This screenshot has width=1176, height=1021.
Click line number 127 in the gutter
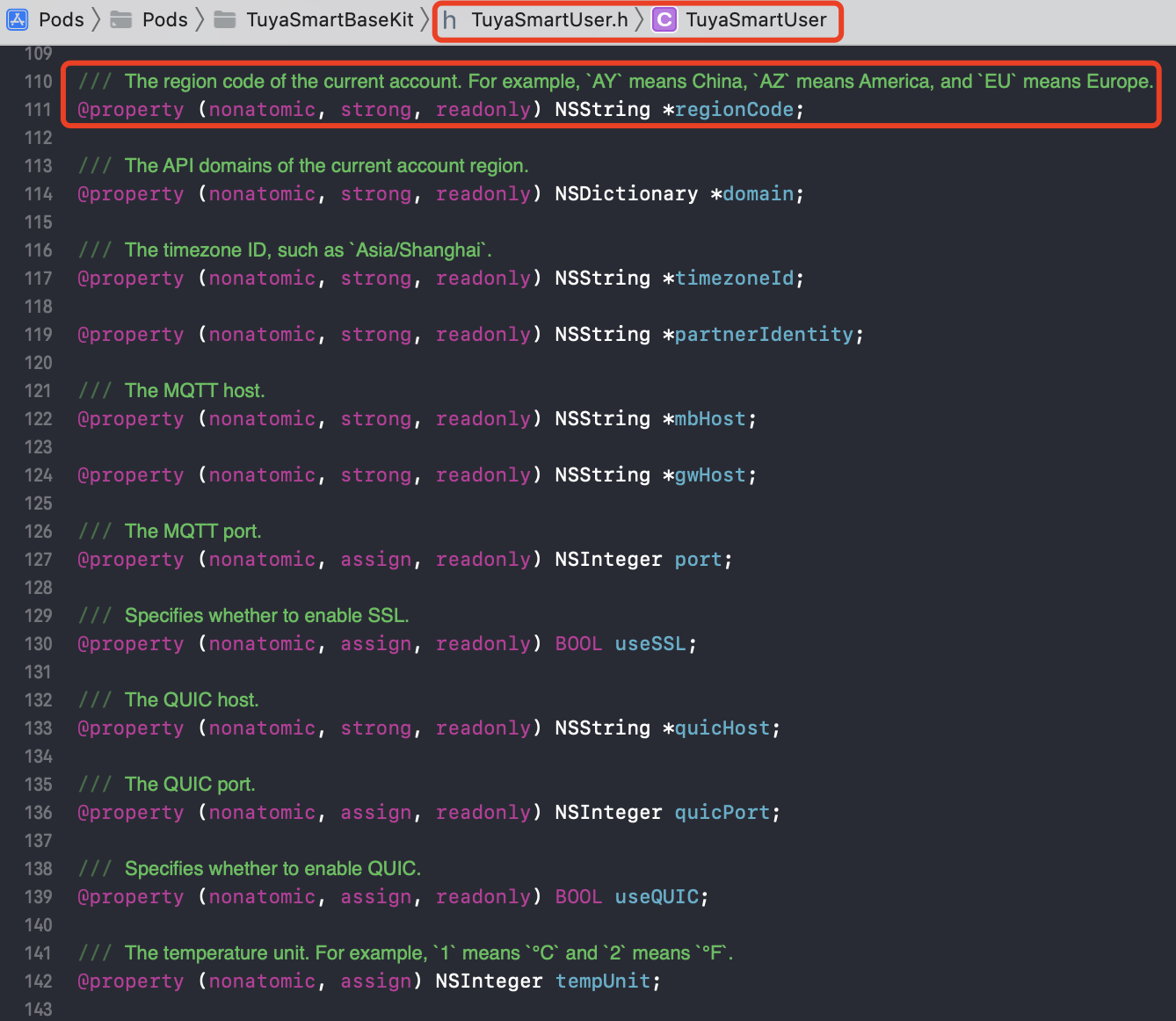coord(39,559)
